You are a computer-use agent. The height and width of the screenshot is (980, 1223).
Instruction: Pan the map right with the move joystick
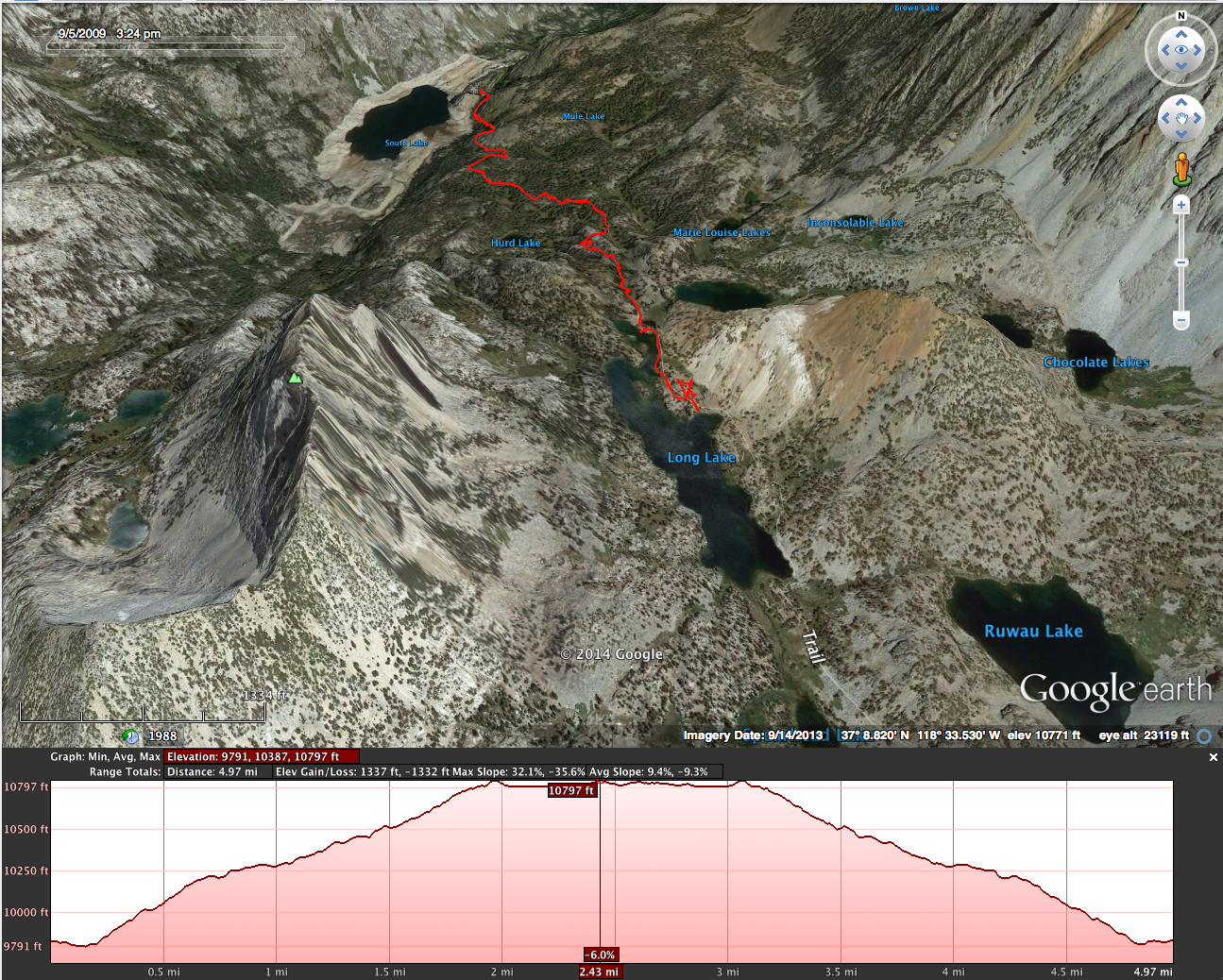1197,118
